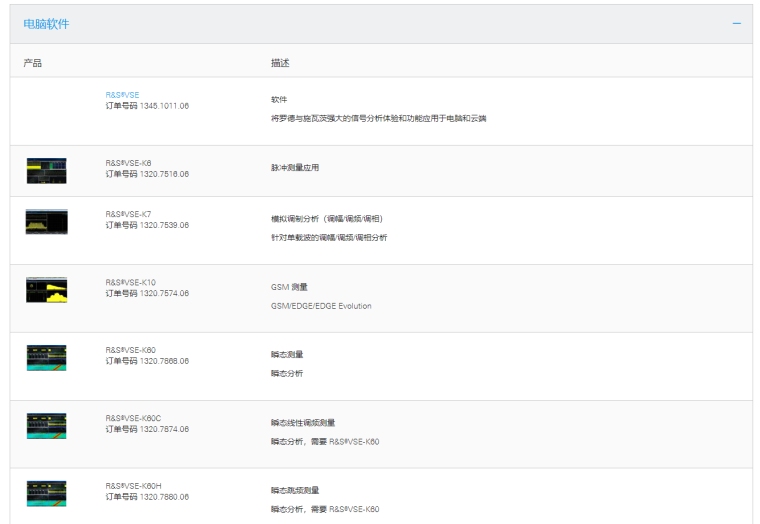This screenshot has width=760, height=524.
Task: Open the R&S®VSE-K60C product name
Action: pos(133,418)
